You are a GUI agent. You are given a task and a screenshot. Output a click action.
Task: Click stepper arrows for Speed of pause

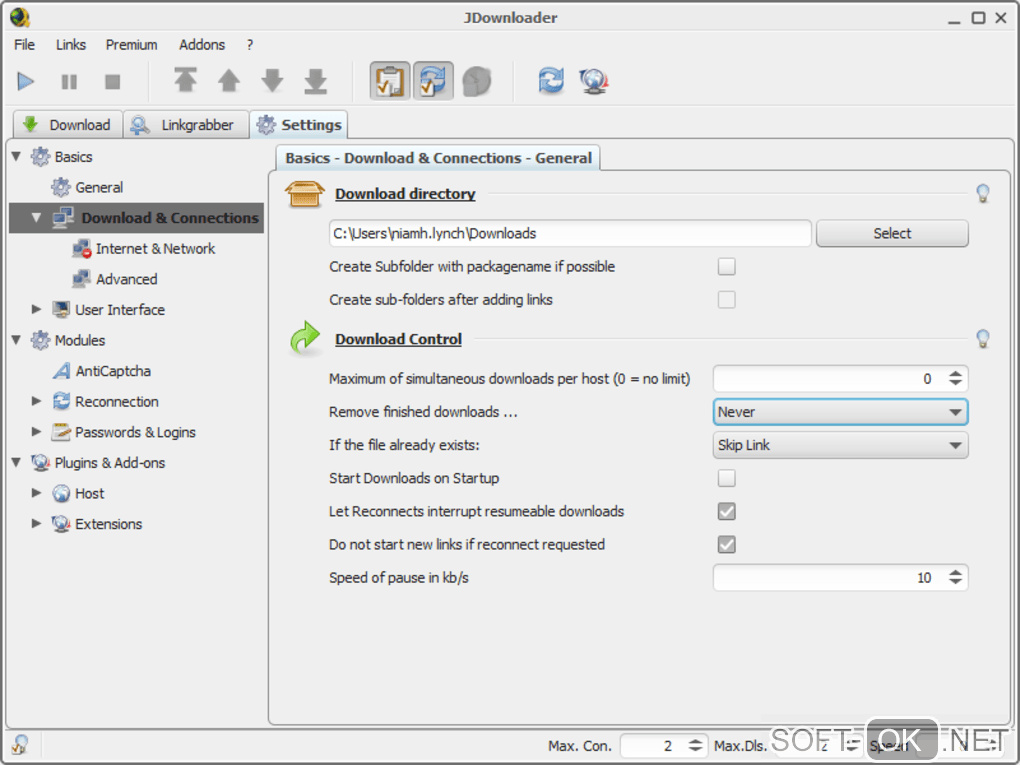pos(955,578)
